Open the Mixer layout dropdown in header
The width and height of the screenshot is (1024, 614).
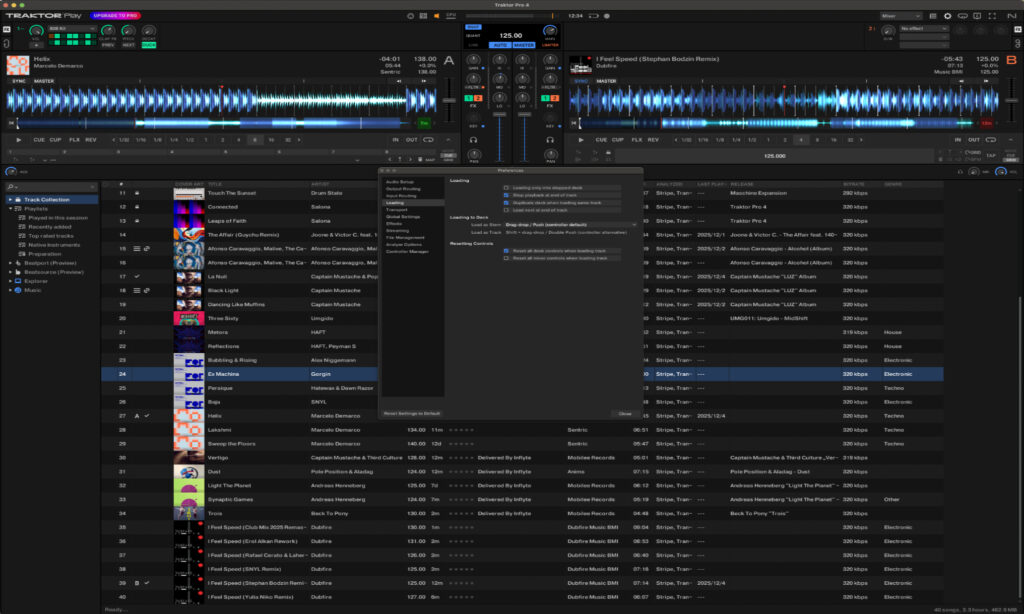coord(901,16)
